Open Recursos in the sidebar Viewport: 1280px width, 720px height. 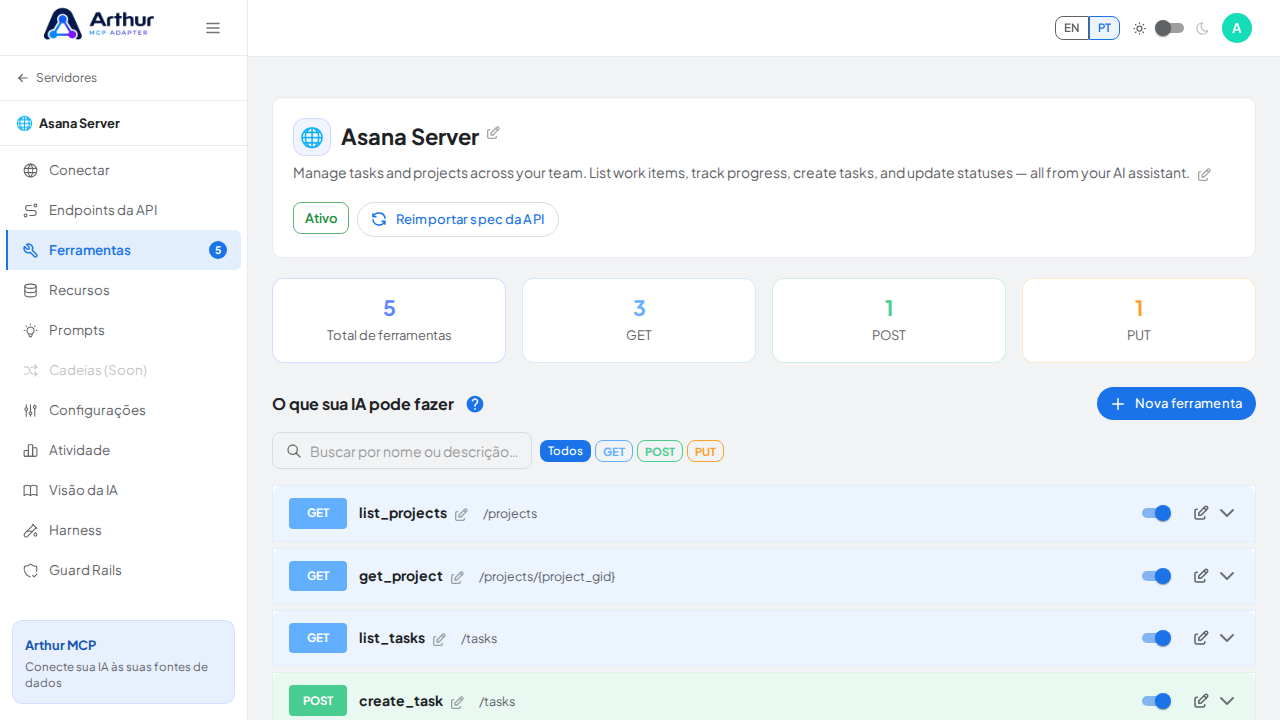pyautogui.click(x=123, y=290)
